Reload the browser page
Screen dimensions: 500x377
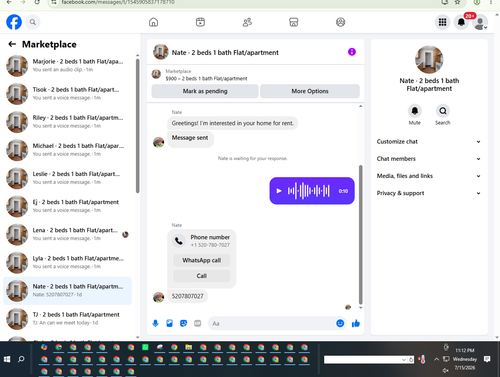click(x=37, y=2)
